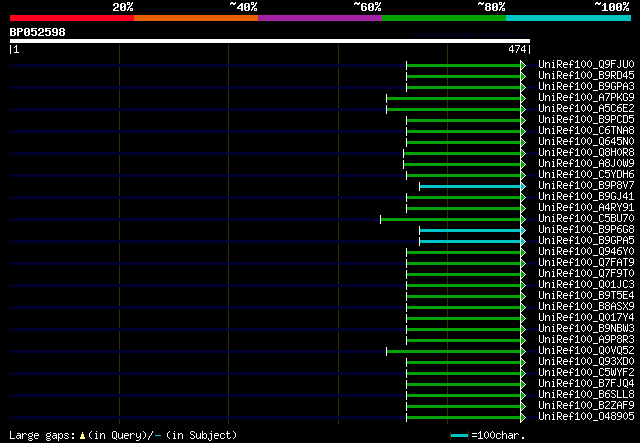Select the UniRef100_B7FJQ4 hit label
Screen dimensions: 640x443
click(x=586, y=384)
